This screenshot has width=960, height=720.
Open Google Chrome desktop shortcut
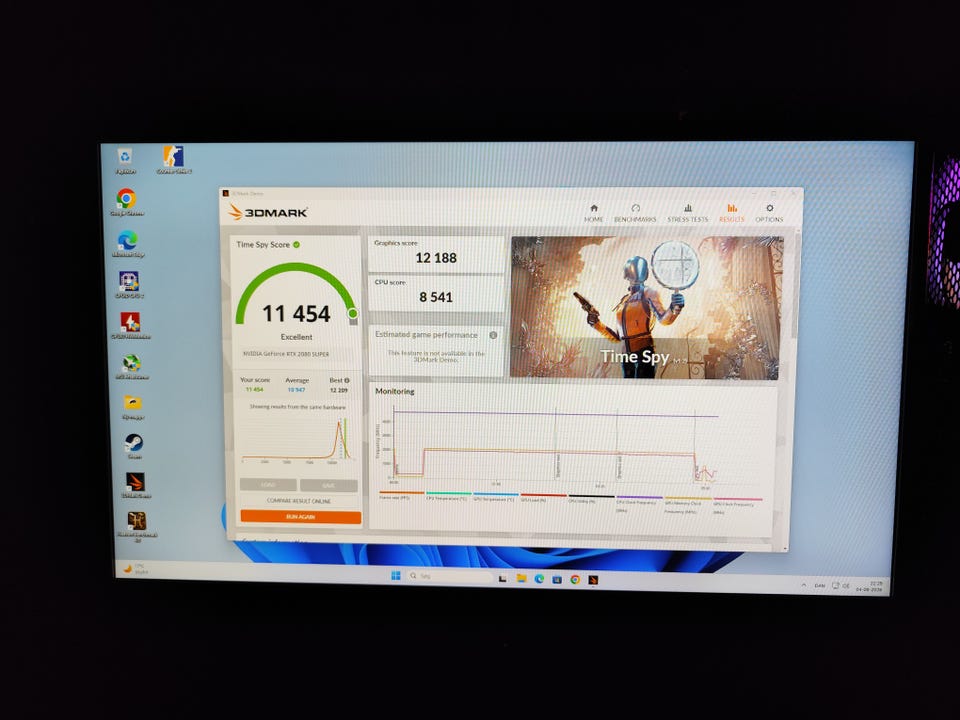point(127,202)
